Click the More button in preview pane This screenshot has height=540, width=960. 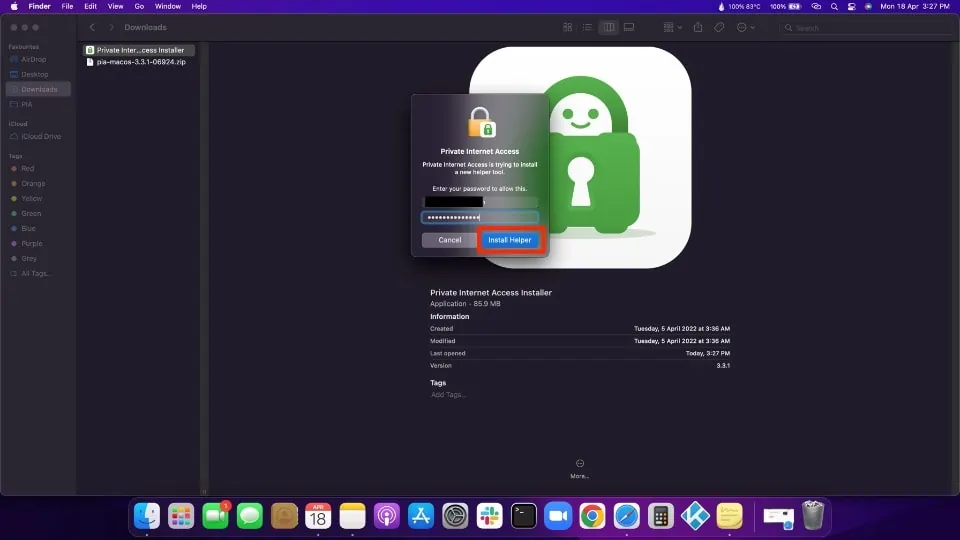point(579,468)
